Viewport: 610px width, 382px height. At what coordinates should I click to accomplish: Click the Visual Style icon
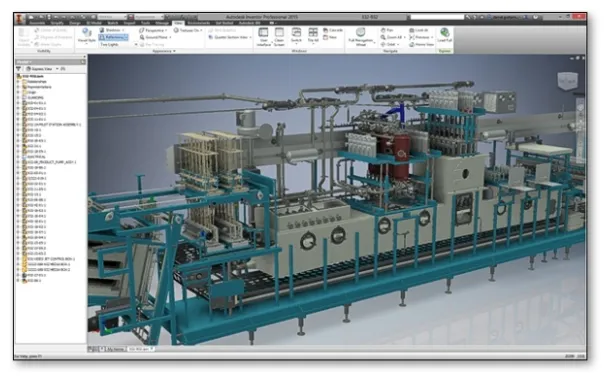[x=86, y=33]
